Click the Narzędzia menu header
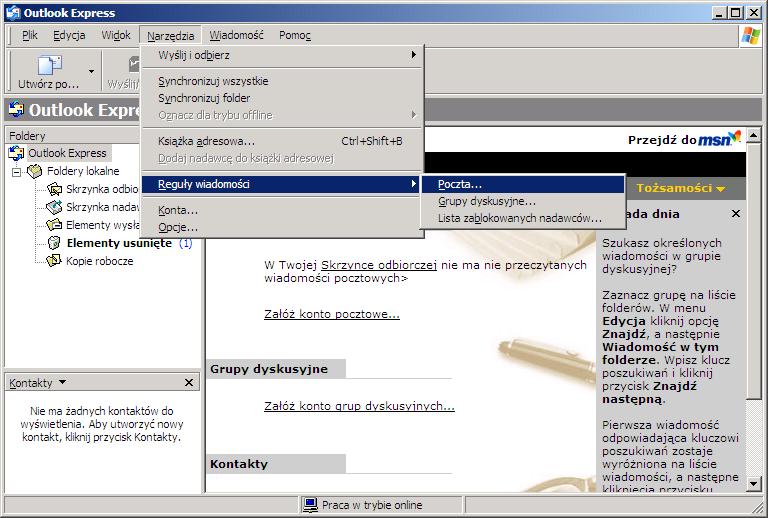 click(x=170, y=35)
